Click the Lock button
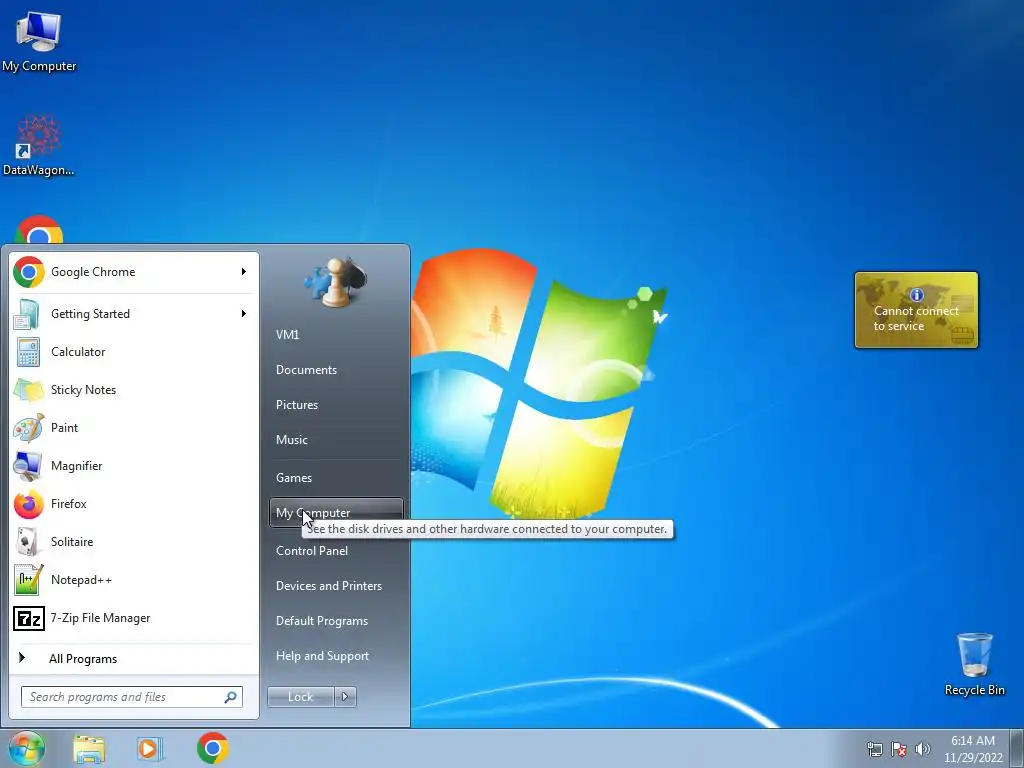 tap(300, 697)
